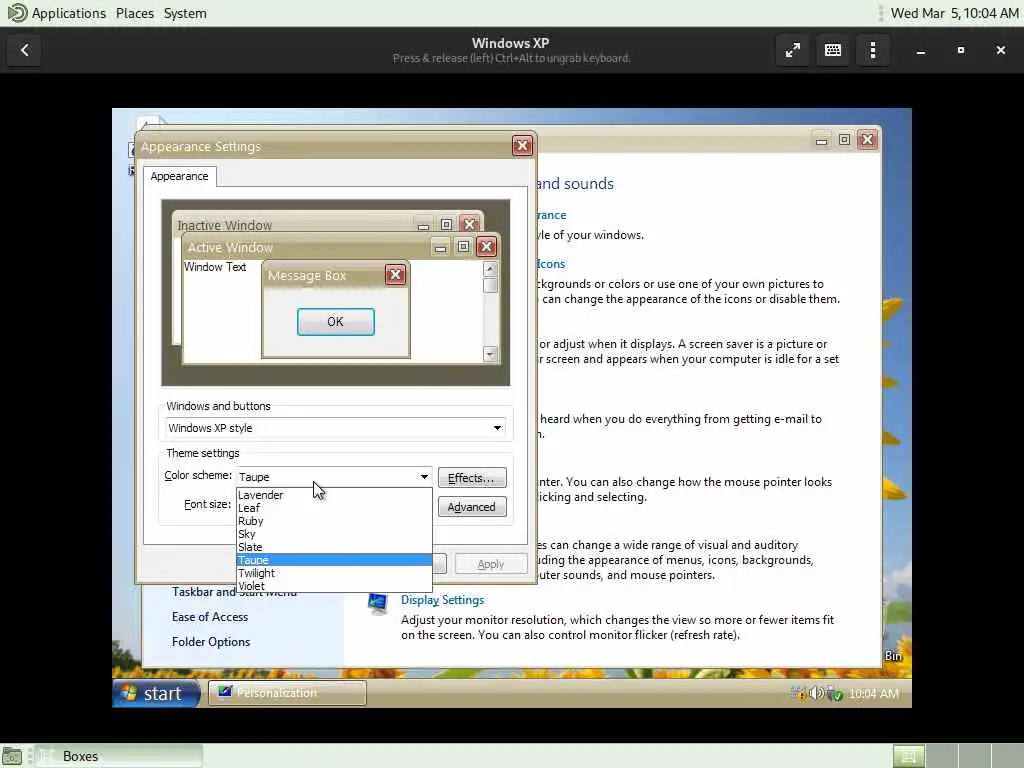Click preview scrollbar down arrow

pos(490,354)
